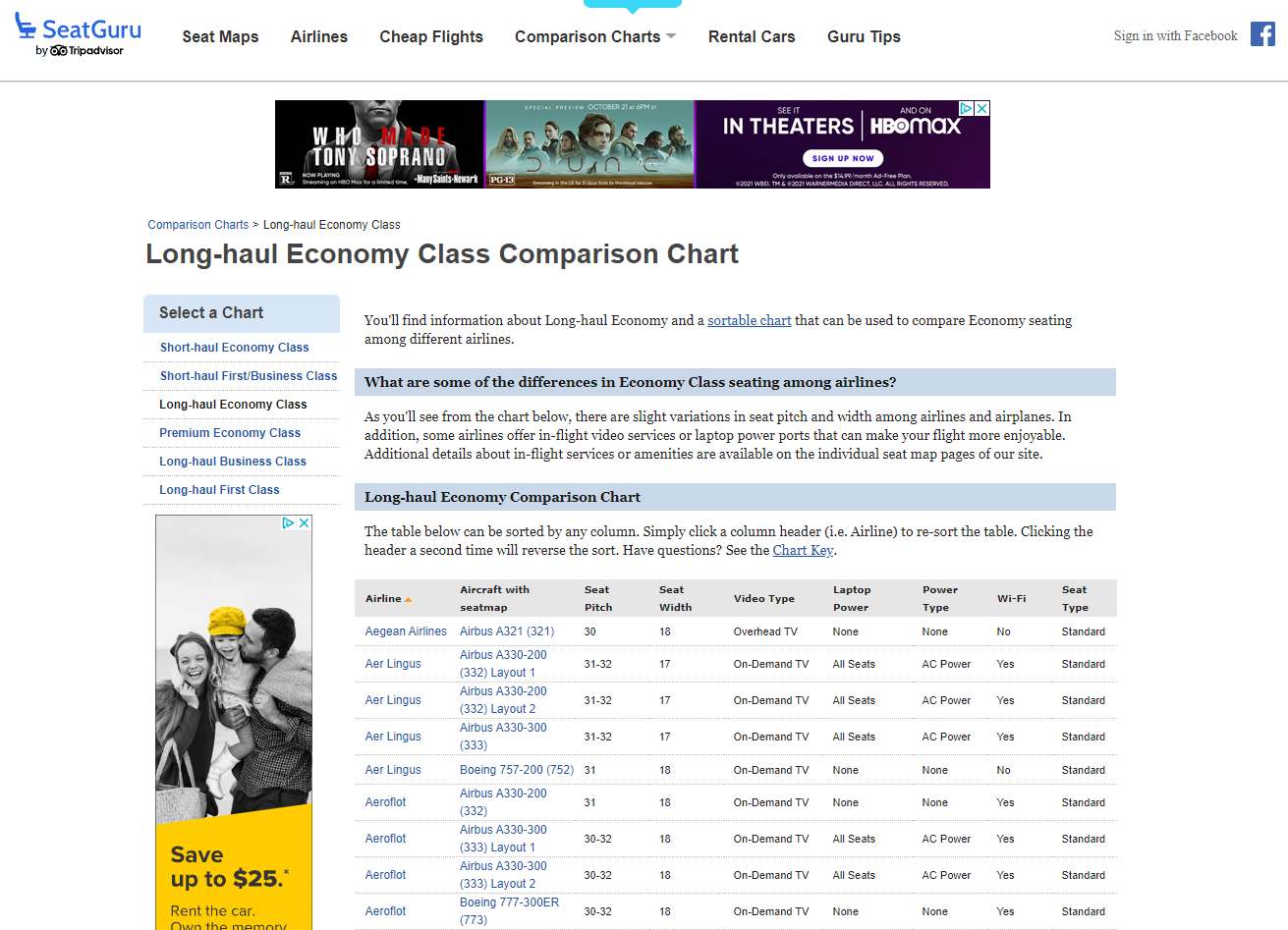Screen dimensions: 1288x930
Task: Click the Dune movie ad banner
Action: (589, 144)
